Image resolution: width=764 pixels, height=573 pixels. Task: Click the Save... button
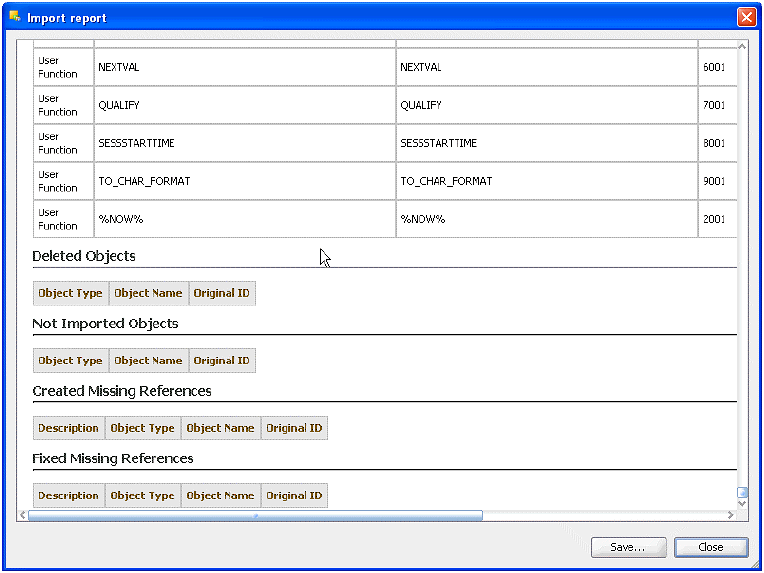click(x=628, y=547)
